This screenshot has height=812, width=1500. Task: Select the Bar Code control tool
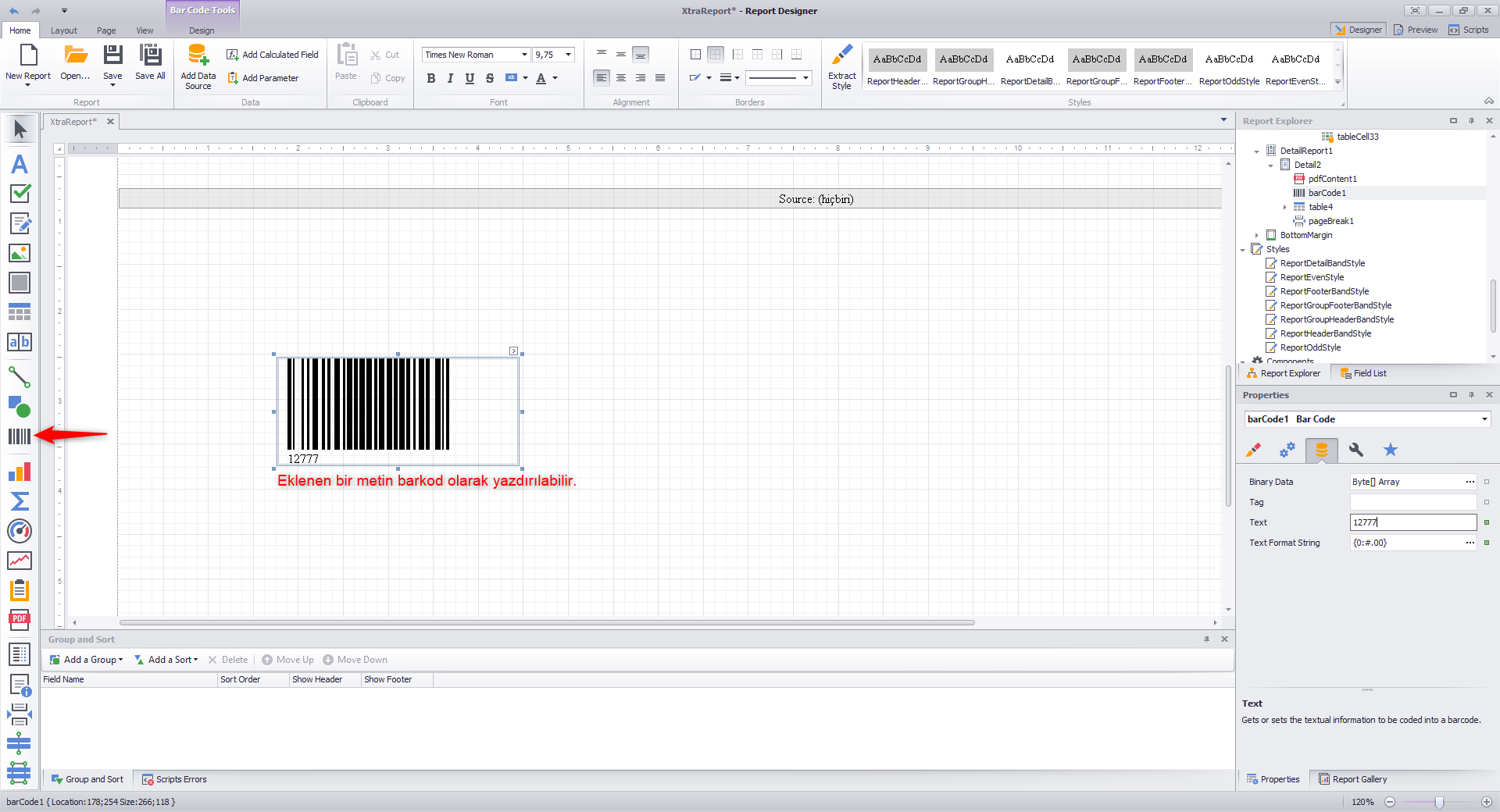click(20, 436)
